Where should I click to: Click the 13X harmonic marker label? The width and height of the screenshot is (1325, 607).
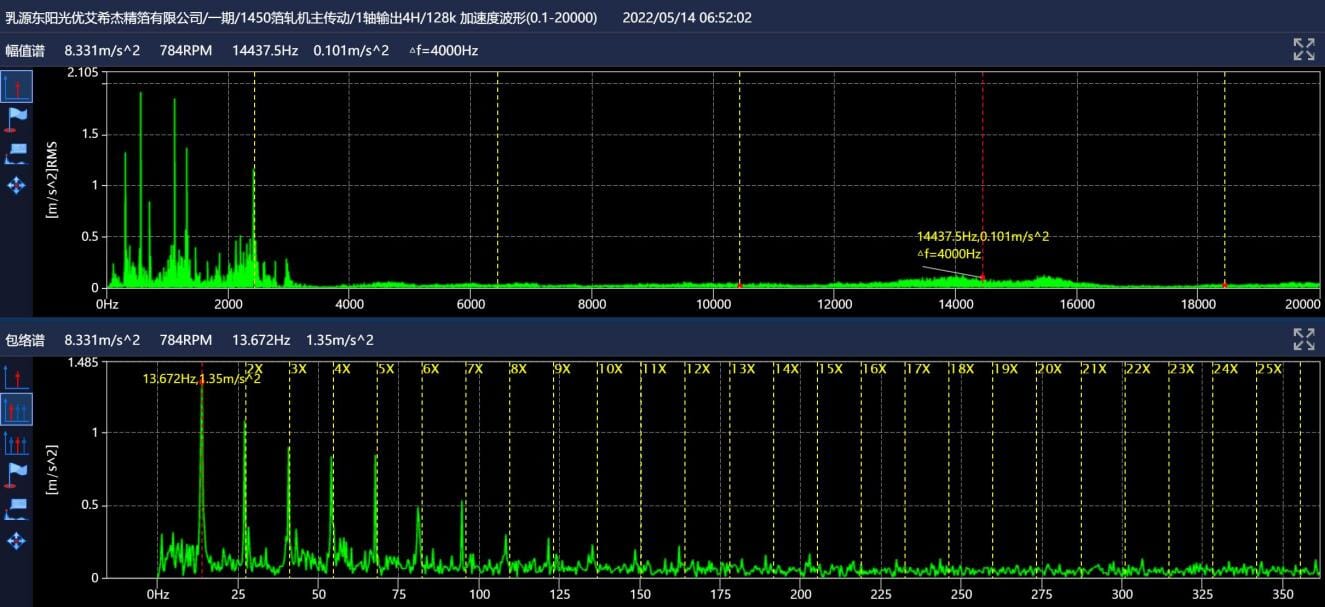click(x=742, y=369)
